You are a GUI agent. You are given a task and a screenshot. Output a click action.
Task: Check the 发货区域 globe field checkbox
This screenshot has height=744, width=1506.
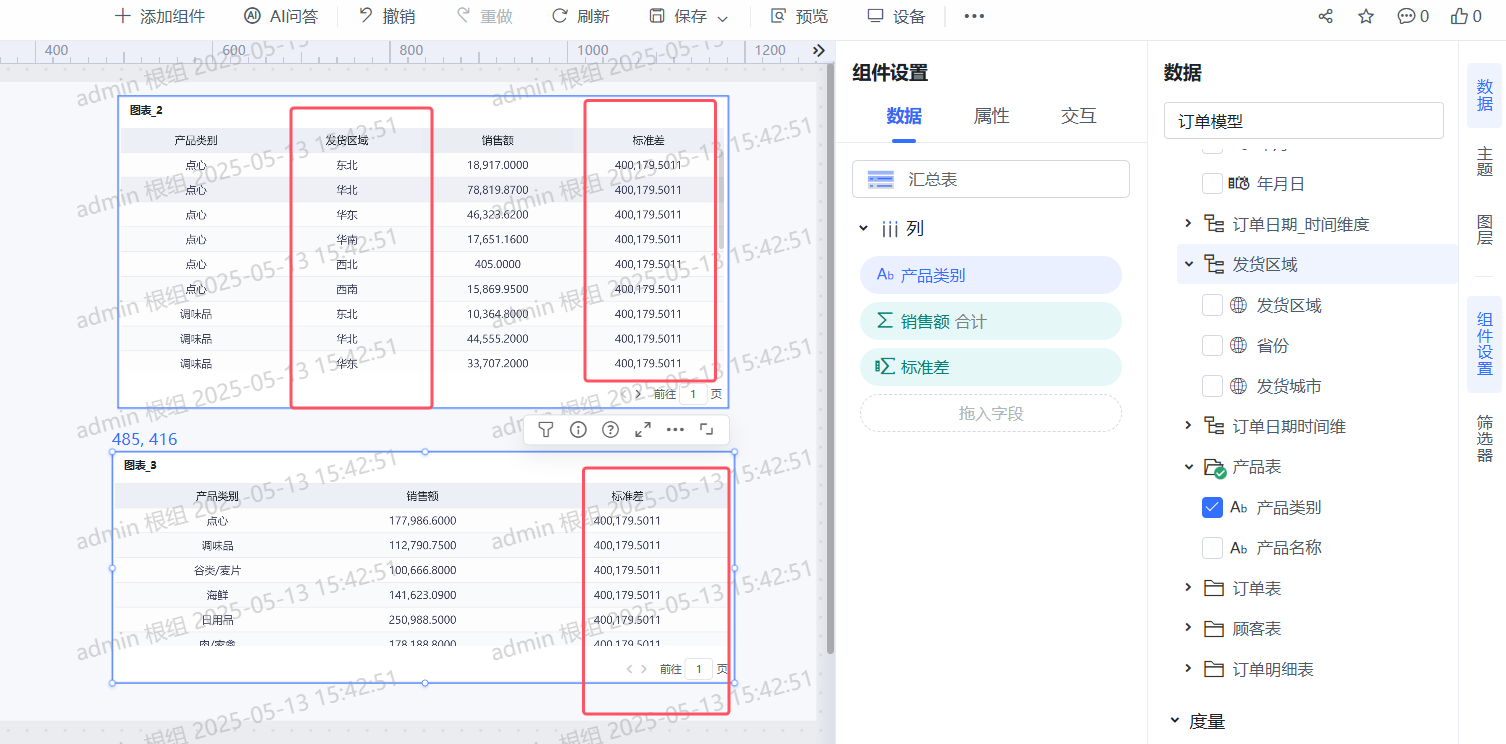[1212, 305]
